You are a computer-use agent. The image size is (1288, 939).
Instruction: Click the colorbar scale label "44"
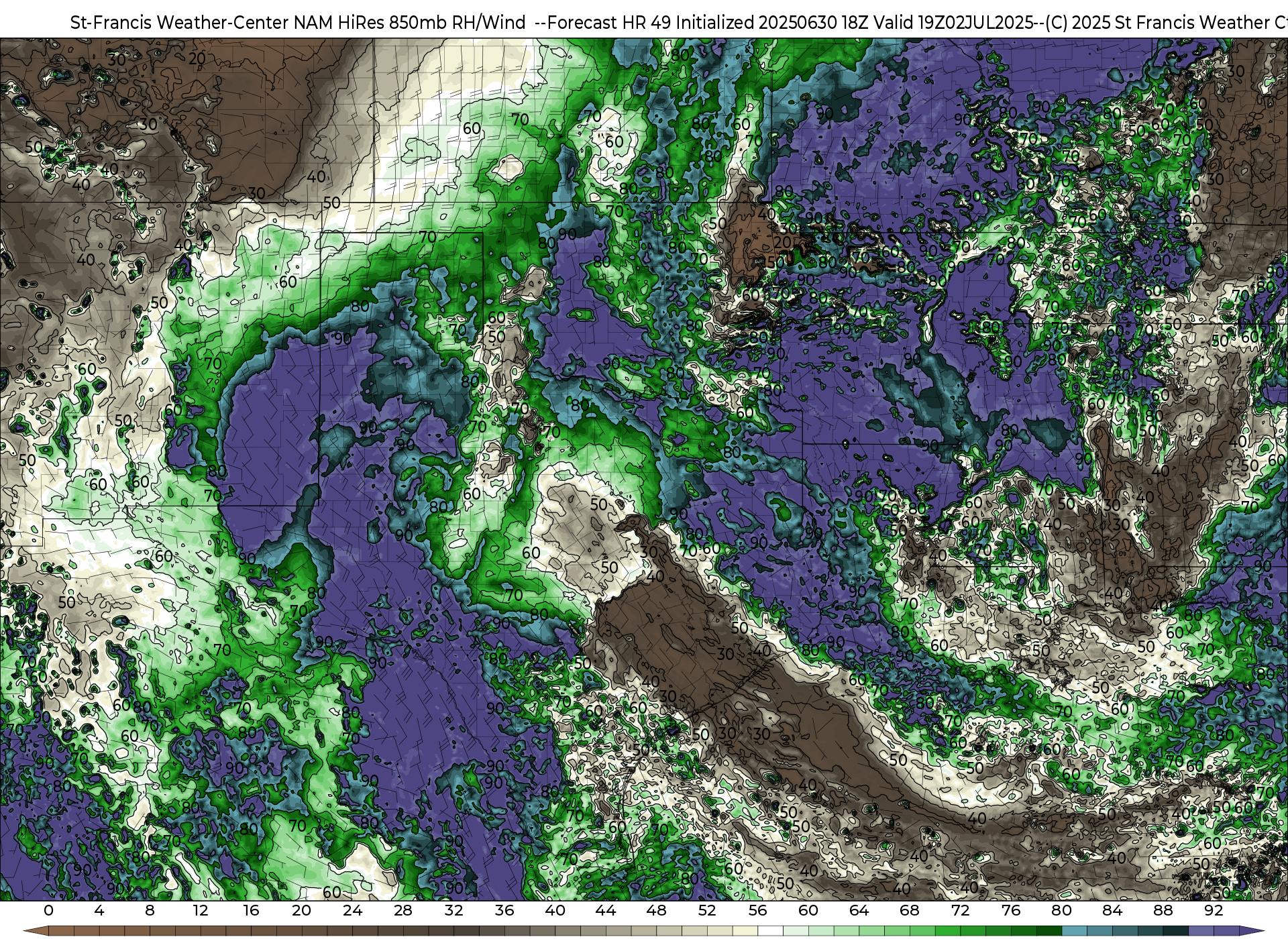click(606, 910)
